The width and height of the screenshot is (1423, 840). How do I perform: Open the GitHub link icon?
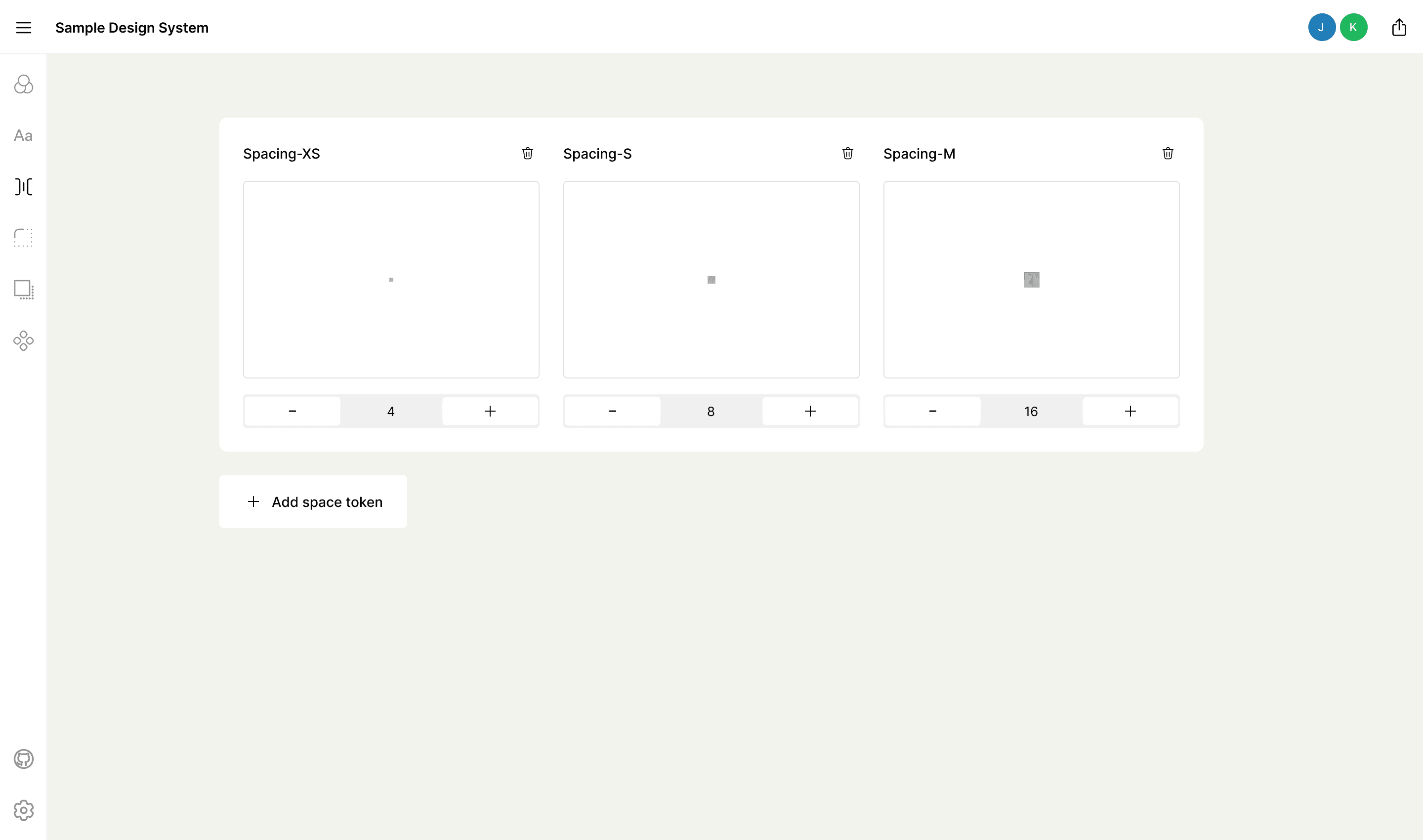pyautogui.click(x=23, y=759)
